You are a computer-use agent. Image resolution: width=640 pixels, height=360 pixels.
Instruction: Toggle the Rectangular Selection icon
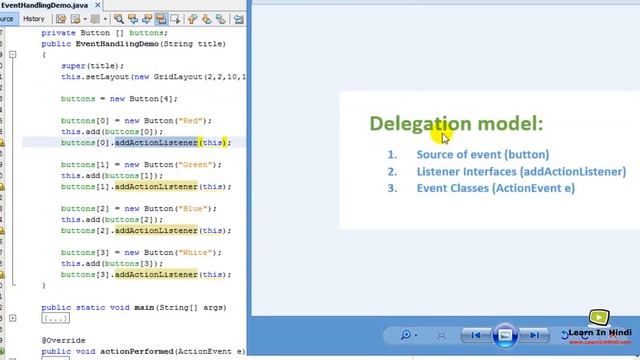[175, 19]
